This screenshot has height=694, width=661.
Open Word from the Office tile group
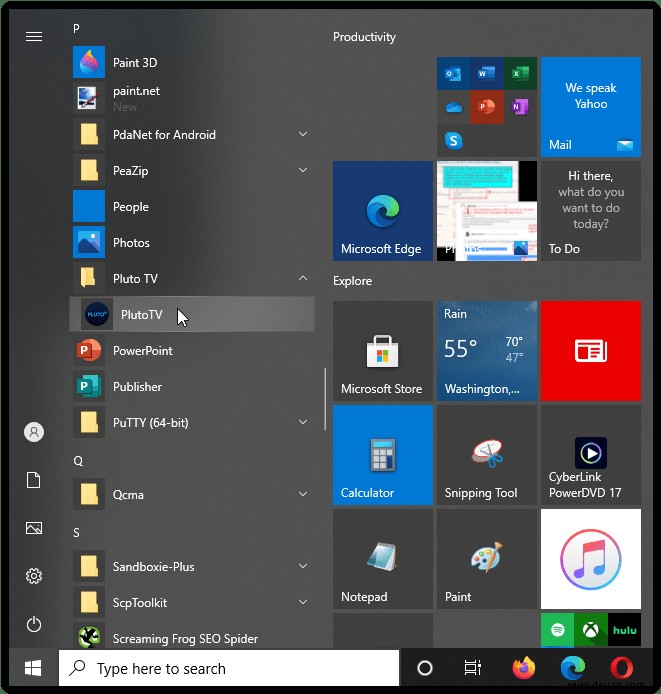click(x=487, y=73)
